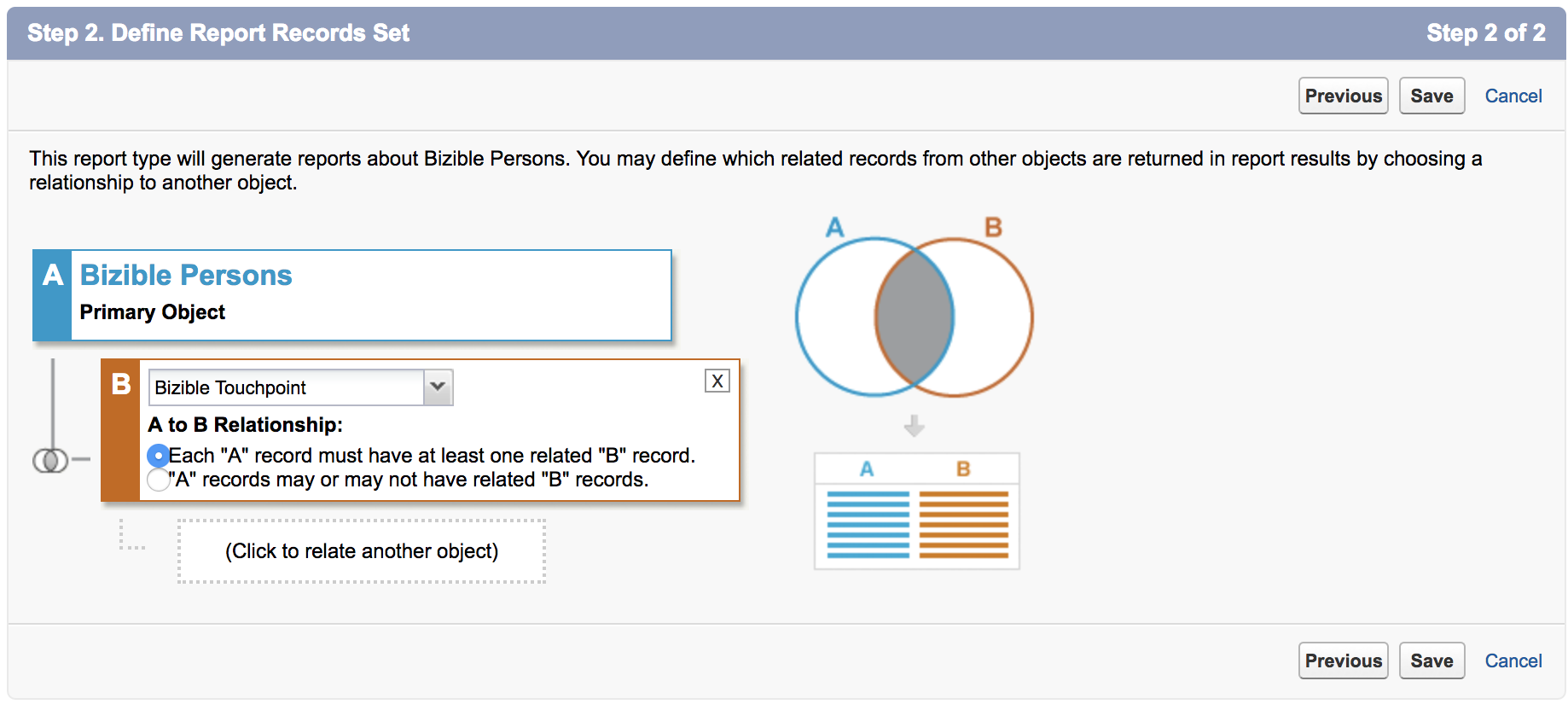The height and width of the screenshot is (710, 1568).
Task: Select 'Each A record must have' radio option
Action: (158, 456)
